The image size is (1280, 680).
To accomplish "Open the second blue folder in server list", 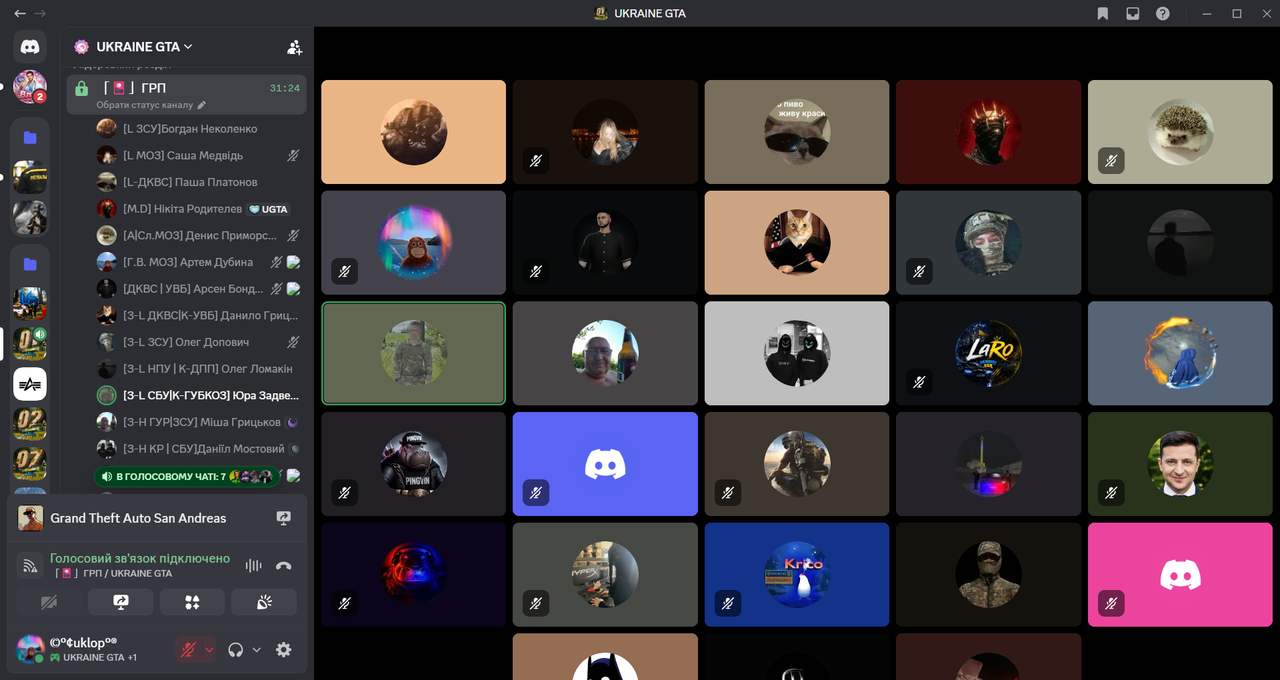I will 30,264.
